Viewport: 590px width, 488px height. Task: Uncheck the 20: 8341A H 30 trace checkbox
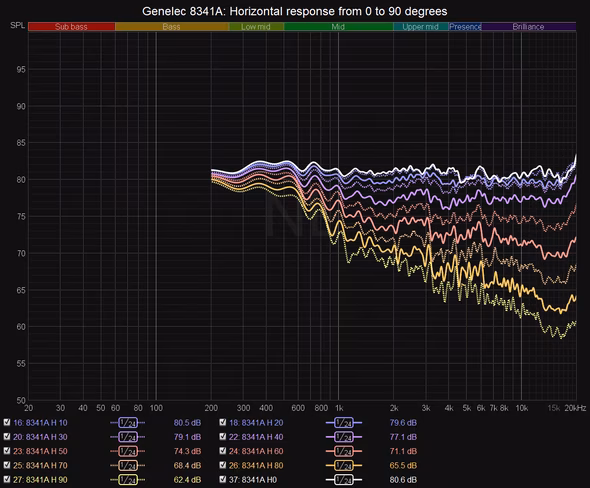(7, 436)
